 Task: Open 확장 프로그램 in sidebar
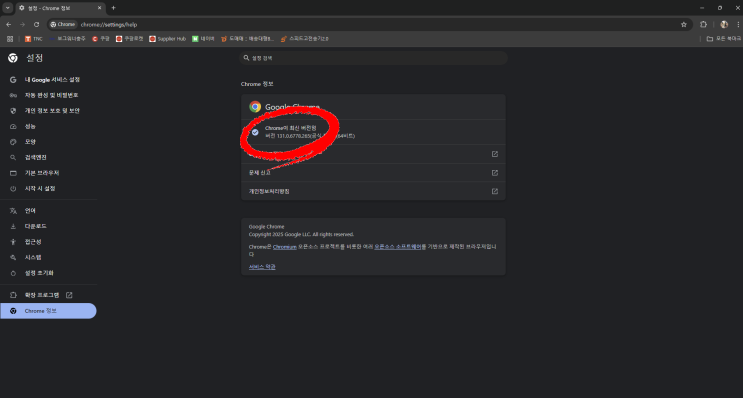(48, 295)
